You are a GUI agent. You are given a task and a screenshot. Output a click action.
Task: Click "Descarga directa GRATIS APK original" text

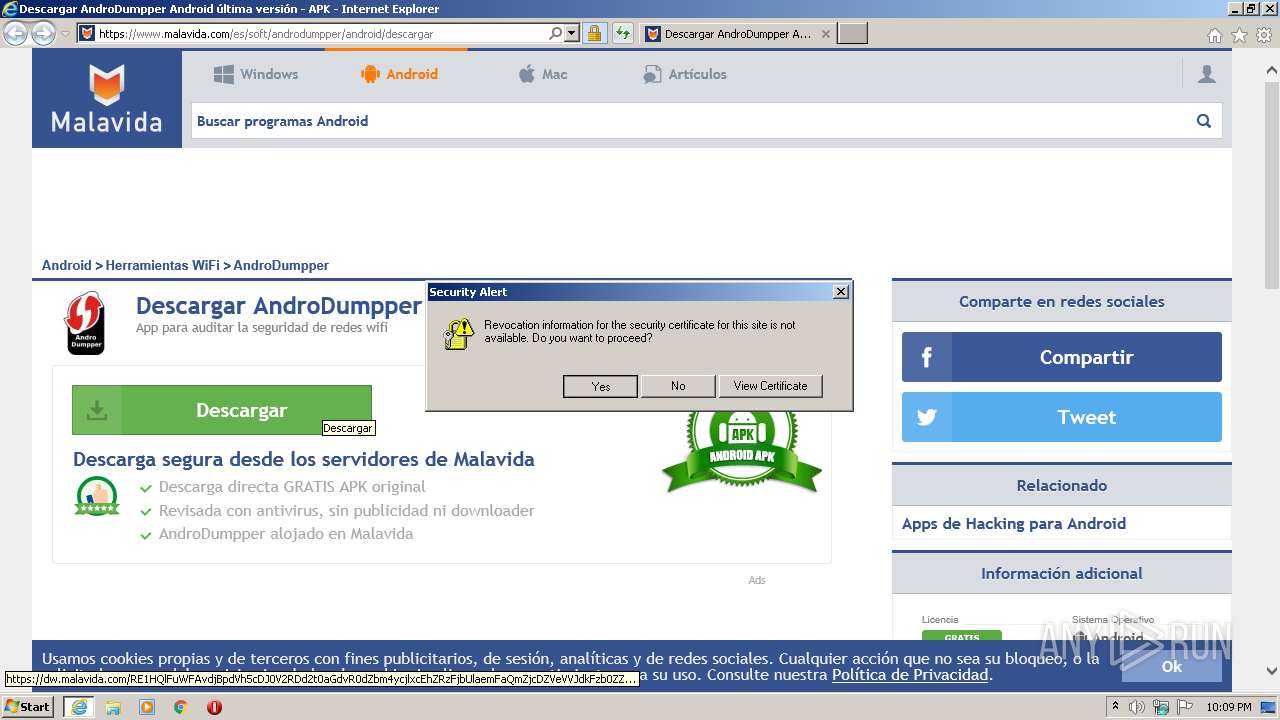click(x=292, y=487)
